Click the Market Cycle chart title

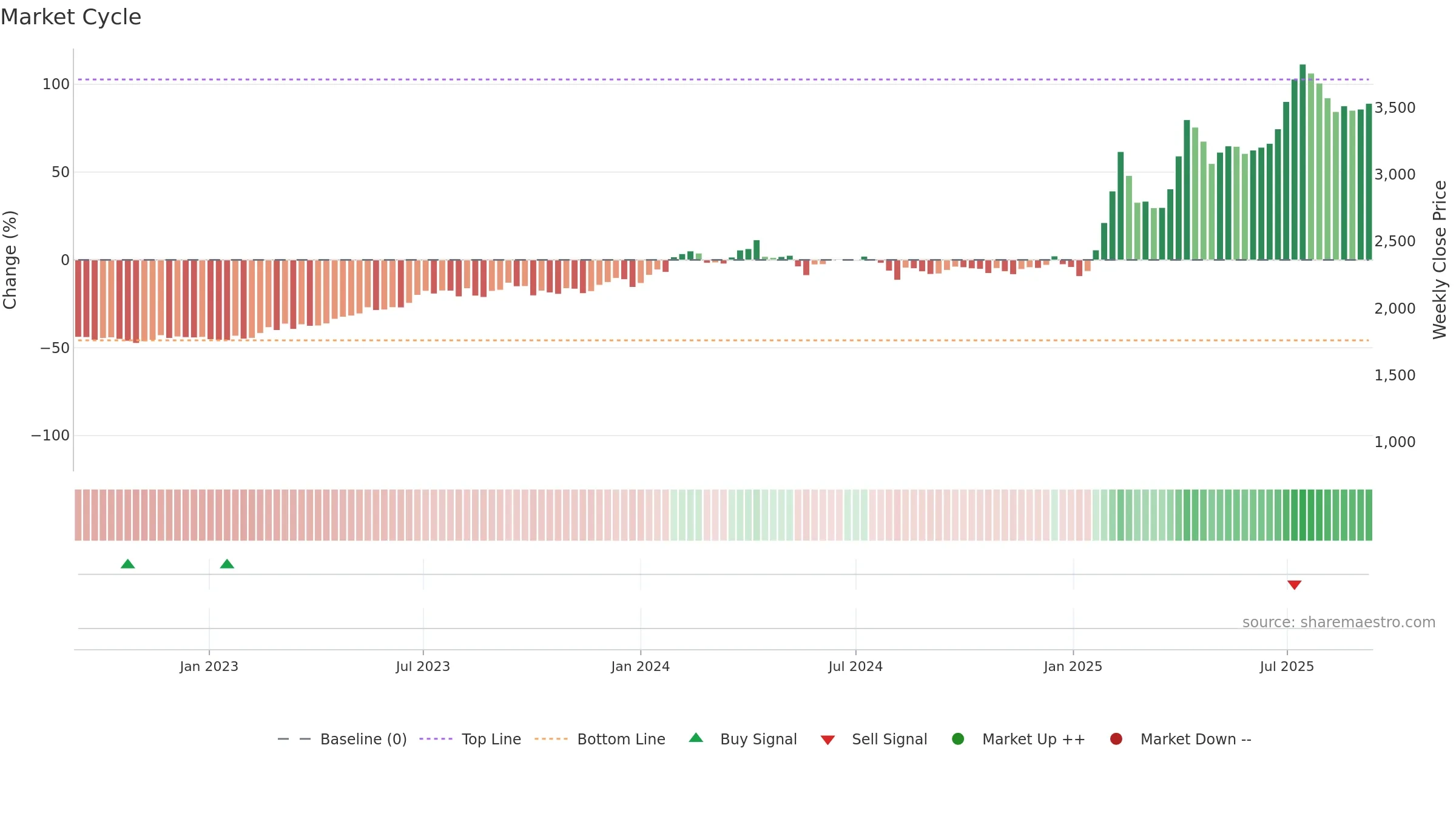click(71, 17)
